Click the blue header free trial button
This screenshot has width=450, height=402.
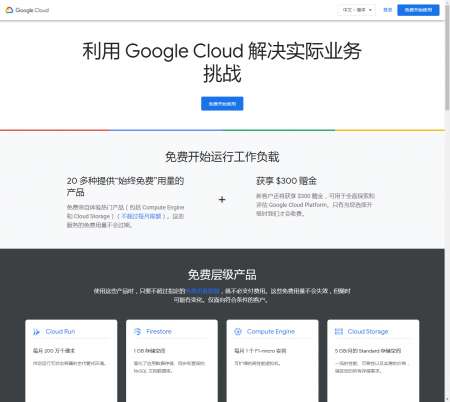click(418, 10)
